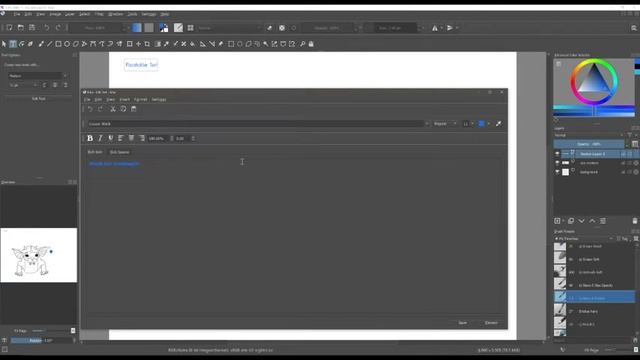Open the main Filter menu
Viewport: 640px width, 360px height.
(99, 14)
